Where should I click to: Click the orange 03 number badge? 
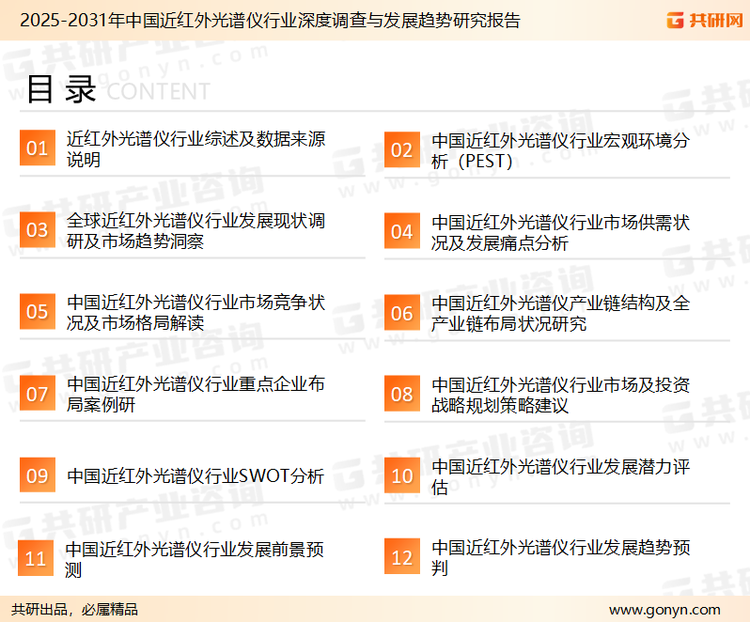(x=37, y=230)
